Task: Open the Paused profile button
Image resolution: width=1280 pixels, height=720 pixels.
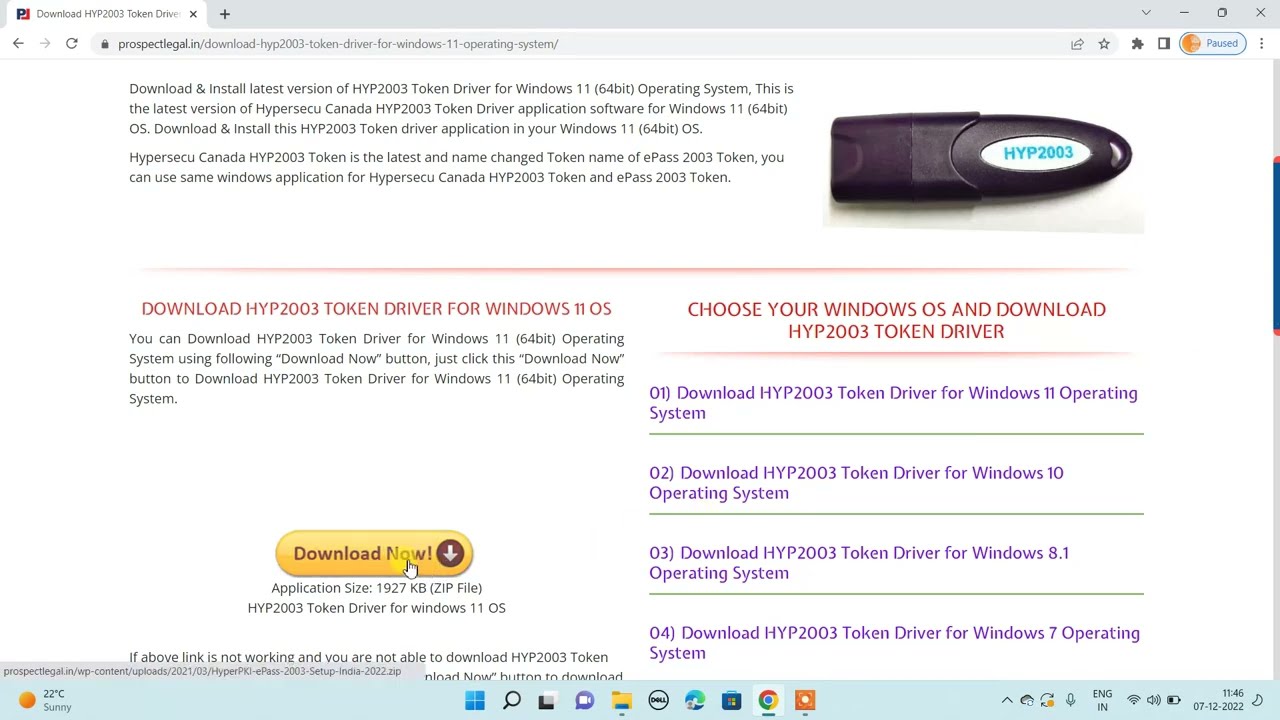Action: click(x=1212, y=44)
